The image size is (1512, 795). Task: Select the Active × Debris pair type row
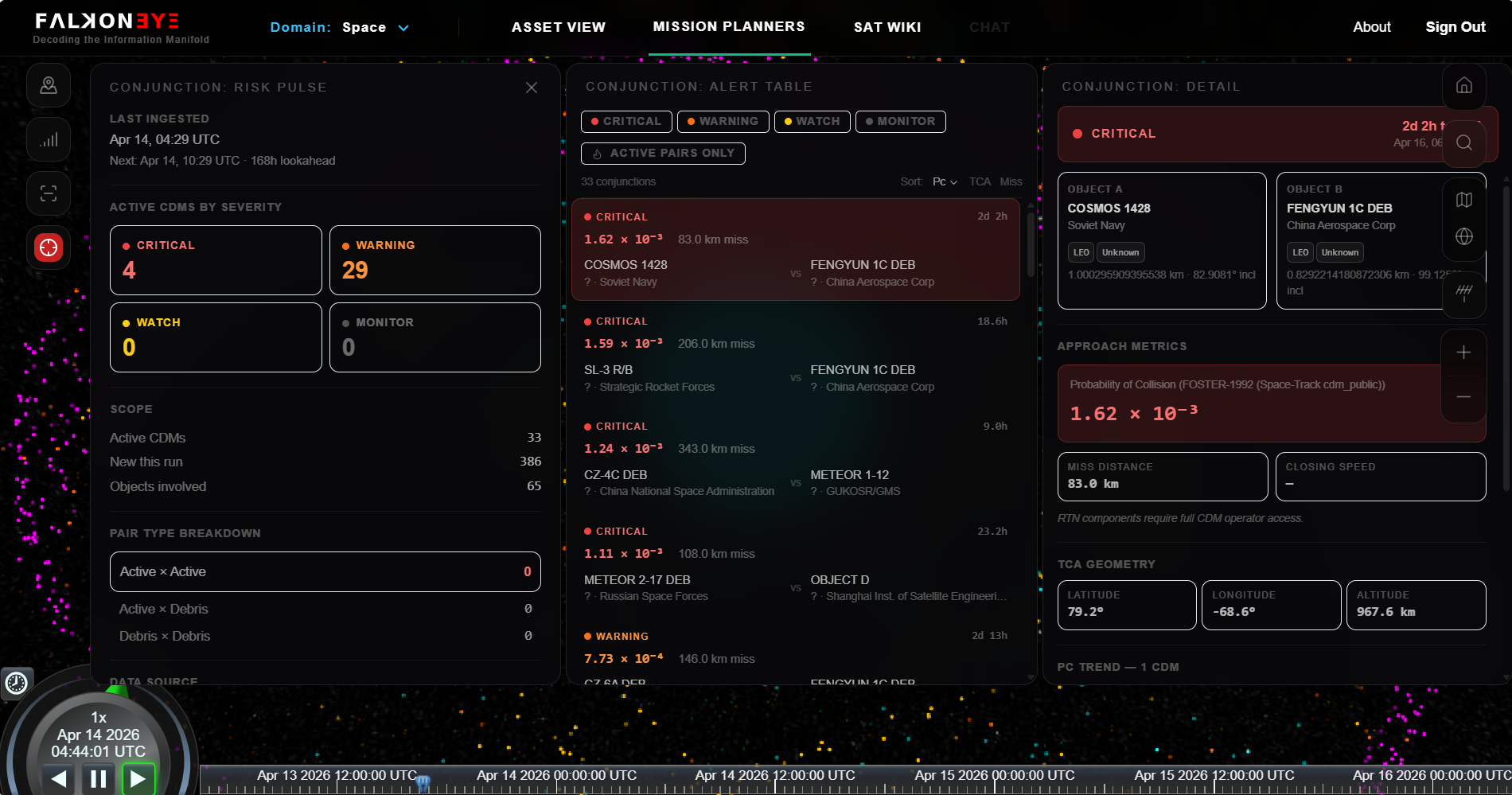coord(325,609)
